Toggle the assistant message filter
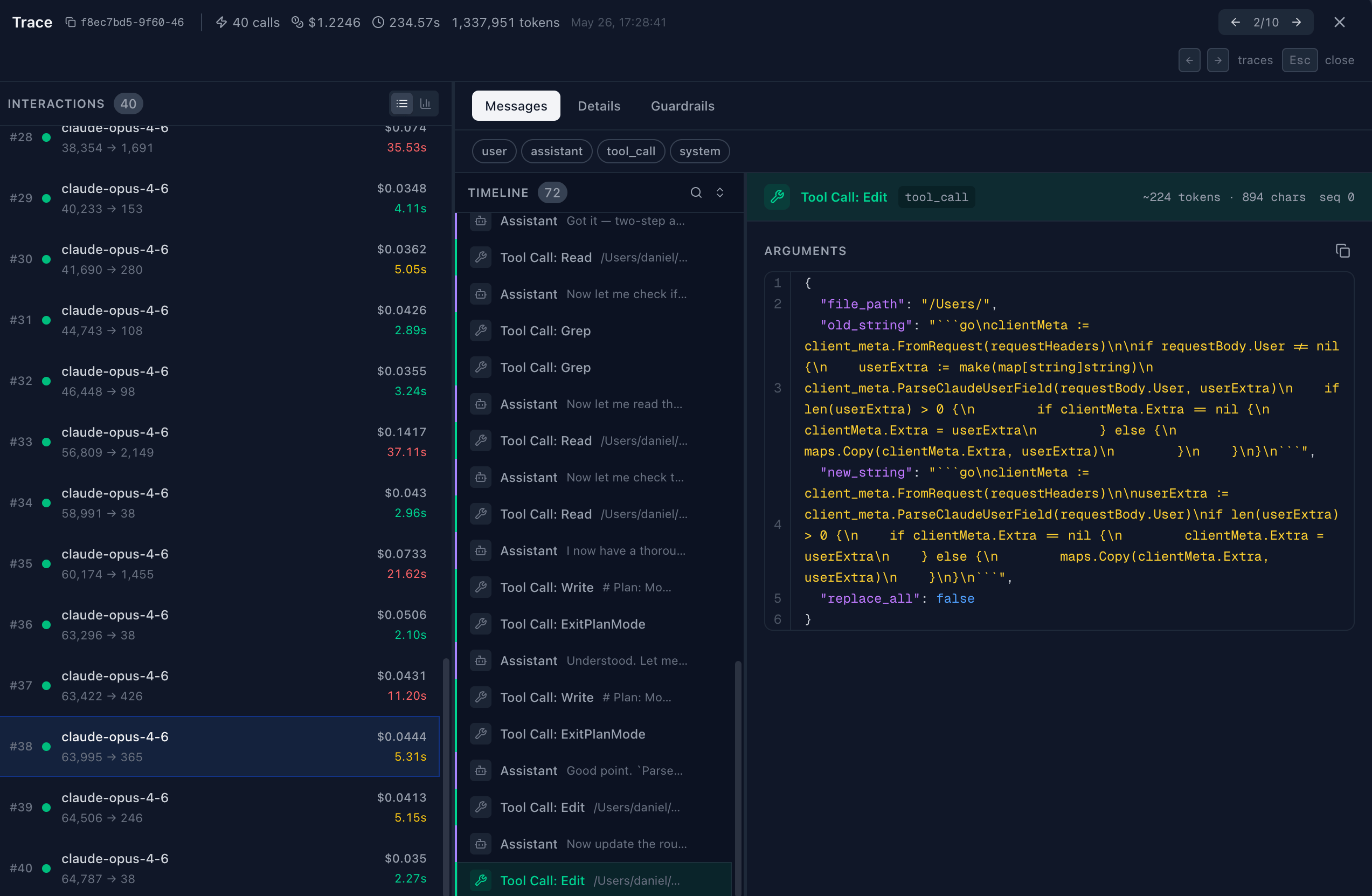 pyautogui.click(x=556, y=151)
